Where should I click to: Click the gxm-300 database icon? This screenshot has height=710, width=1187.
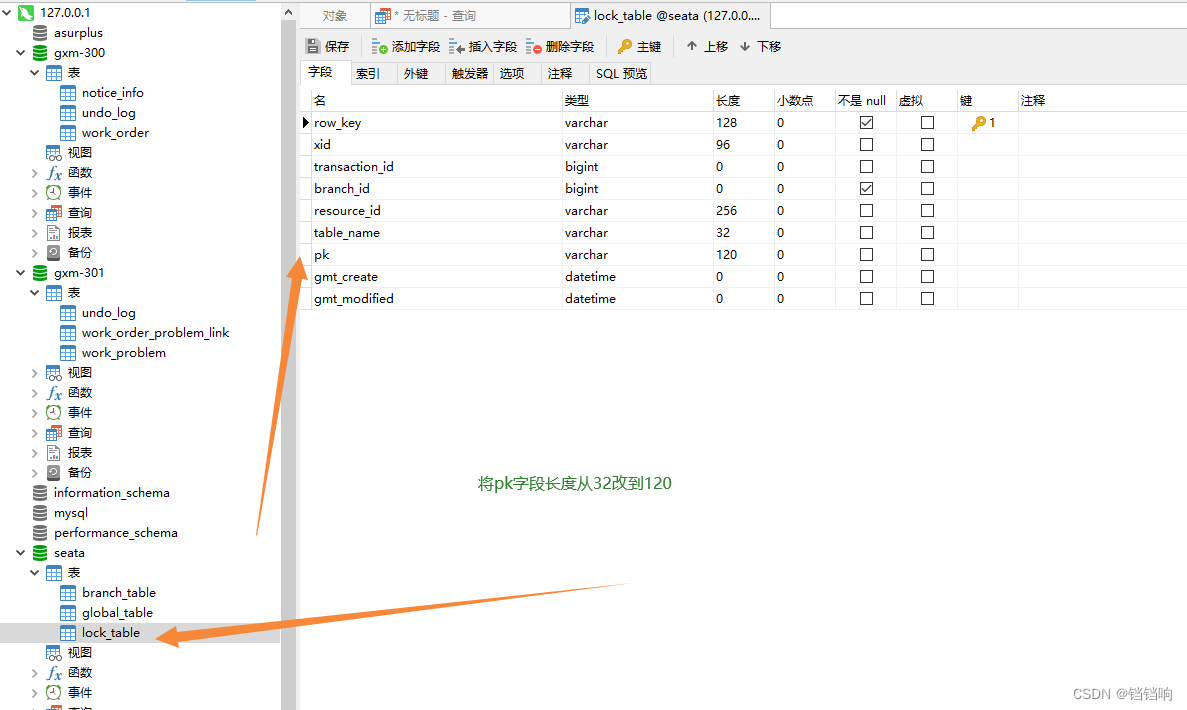[40, 53]
